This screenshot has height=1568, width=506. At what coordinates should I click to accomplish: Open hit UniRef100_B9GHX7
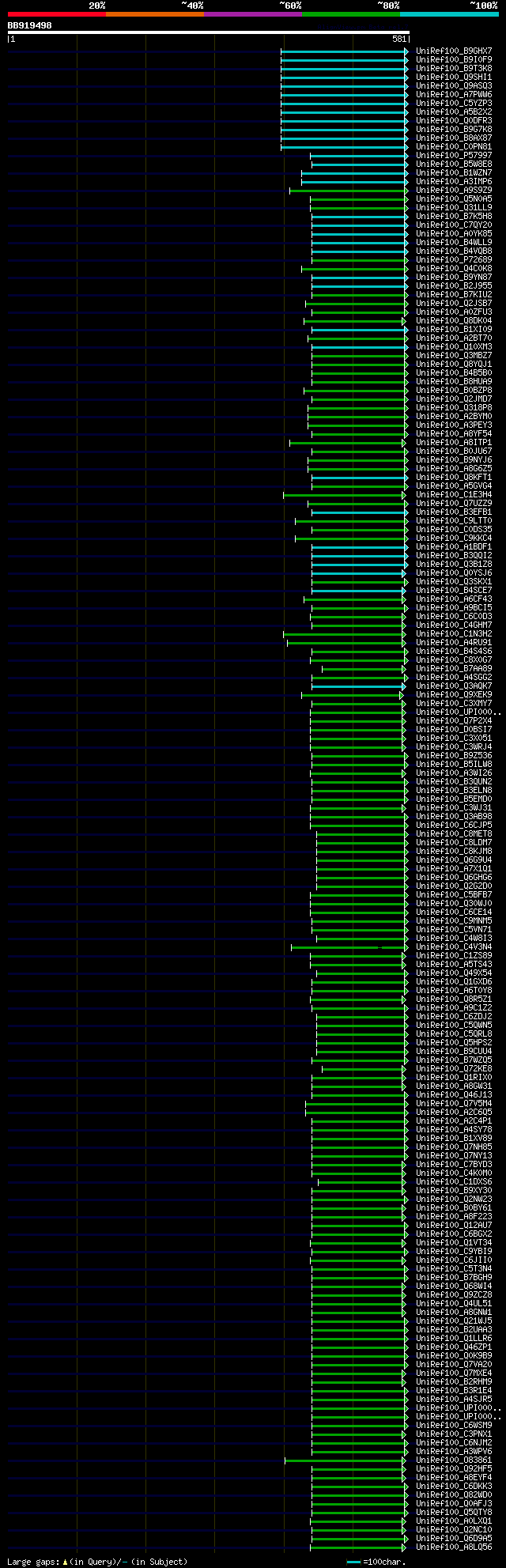[454, 51]
